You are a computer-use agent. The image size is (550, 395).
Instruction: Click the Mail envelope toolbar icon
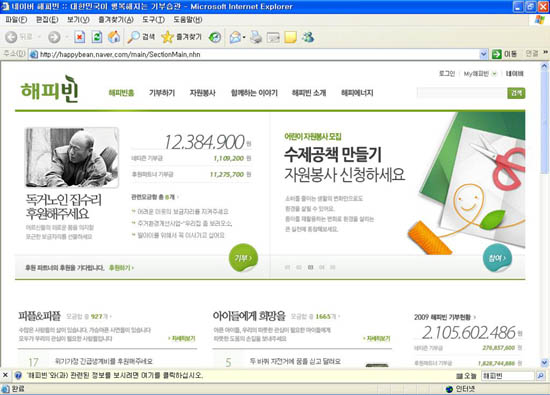coord(235,37)
